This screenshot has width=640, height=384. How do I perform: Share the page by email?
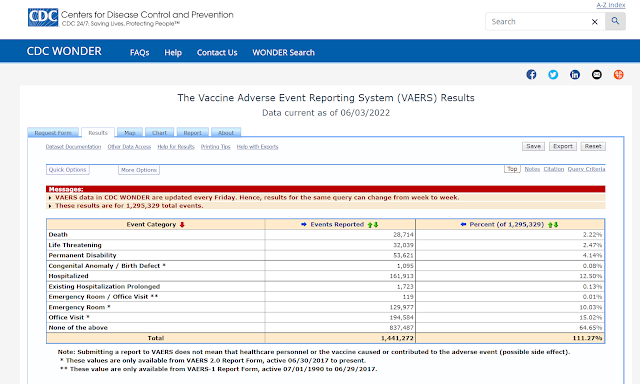(x=597, y=74)
